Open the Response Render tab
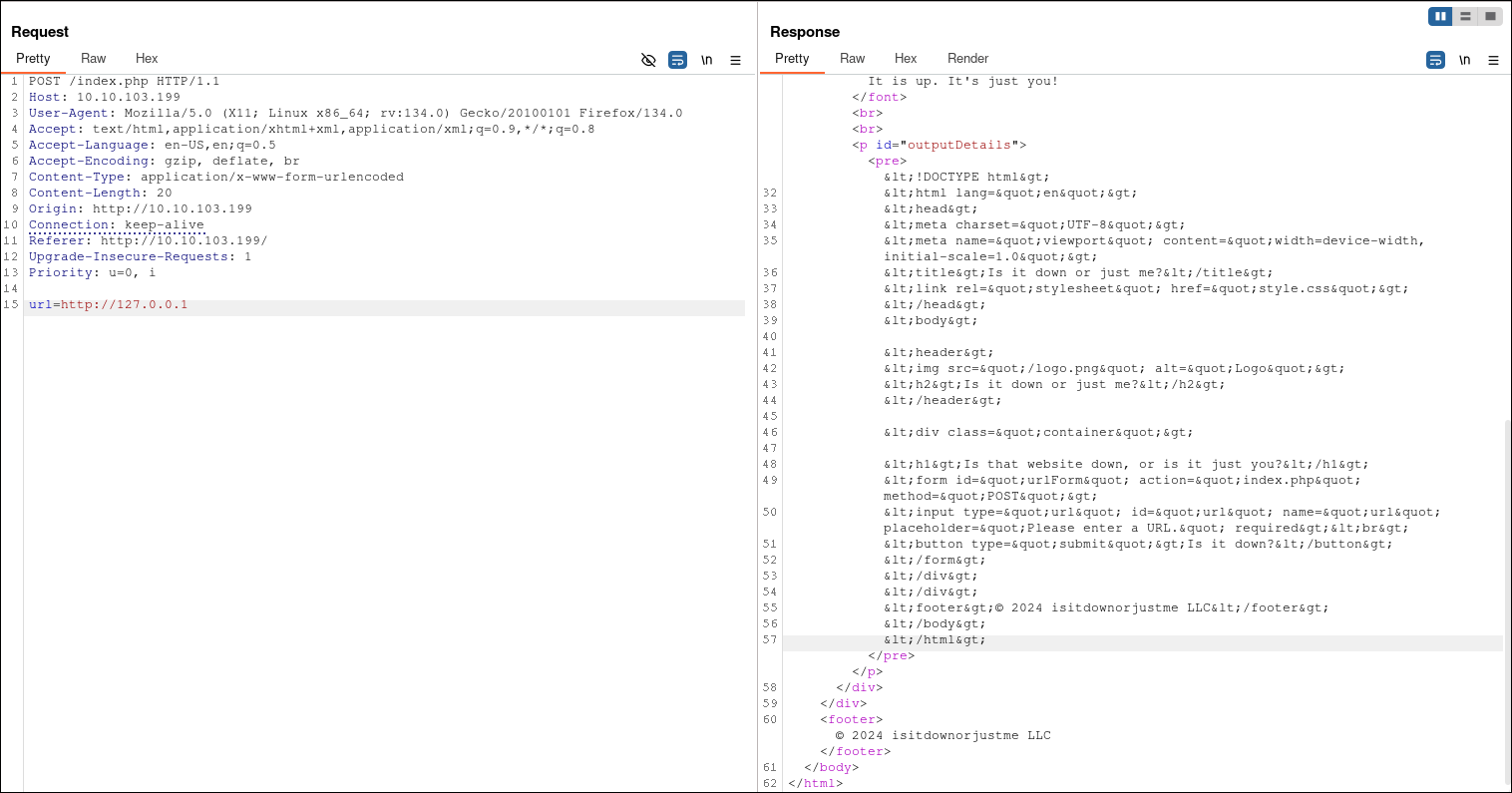This screenshot has width=1512, height=793. (x=968, y=59)
